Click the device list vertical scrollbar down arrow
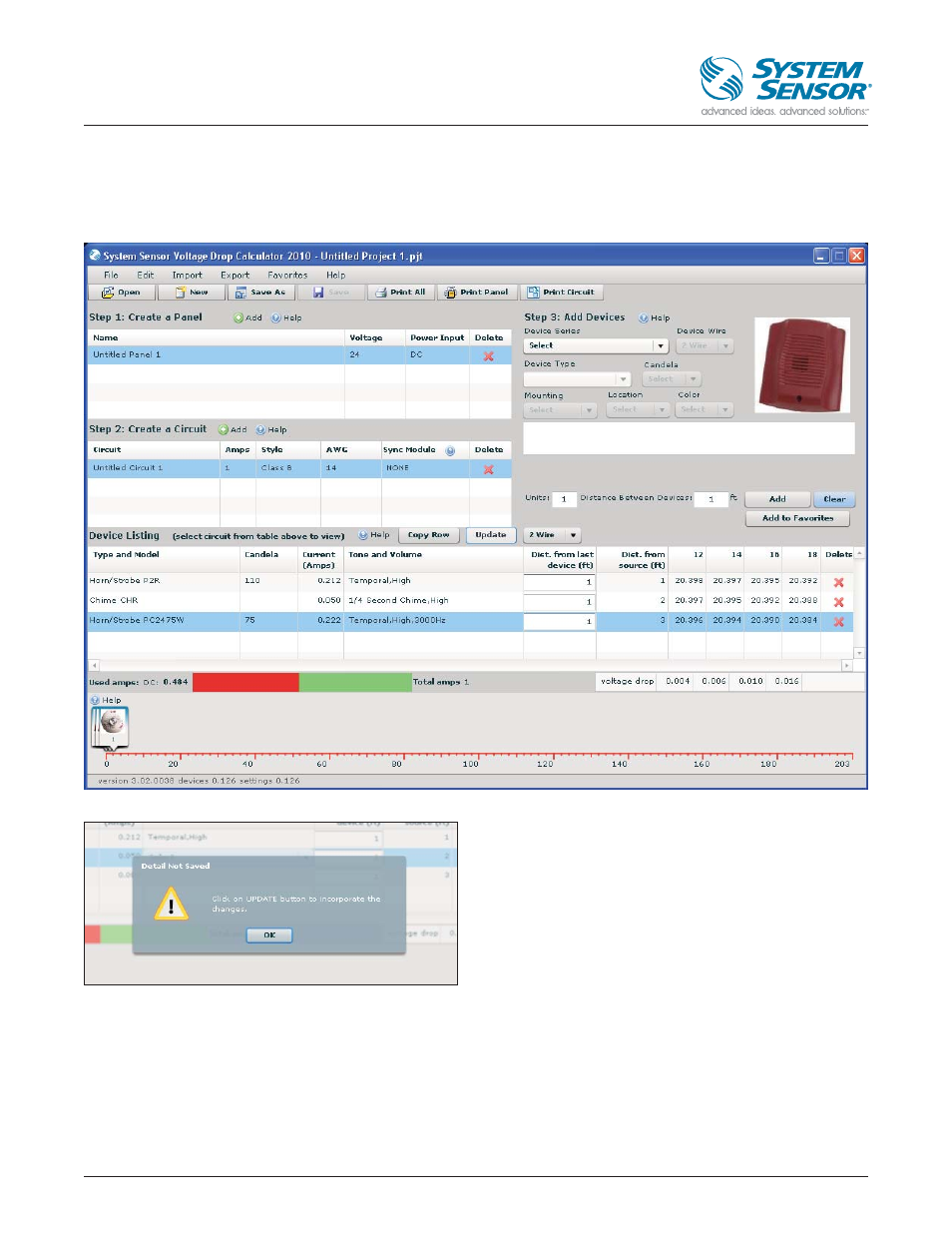Viewport: 952px width, 1233px height. coord(859,653)
